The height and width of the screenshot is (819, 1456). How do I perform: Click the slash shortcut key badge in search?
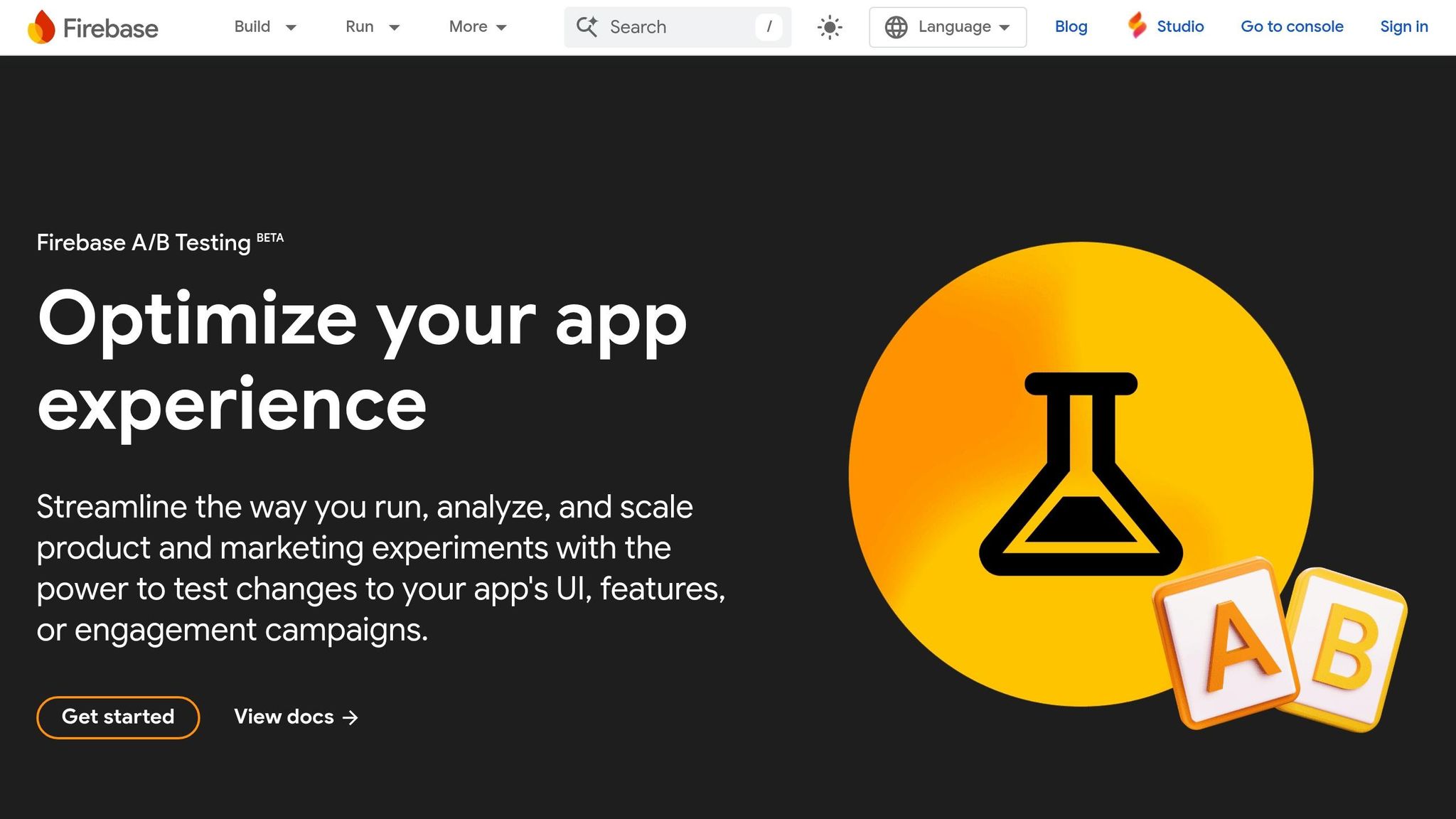[x=769, y=27]
